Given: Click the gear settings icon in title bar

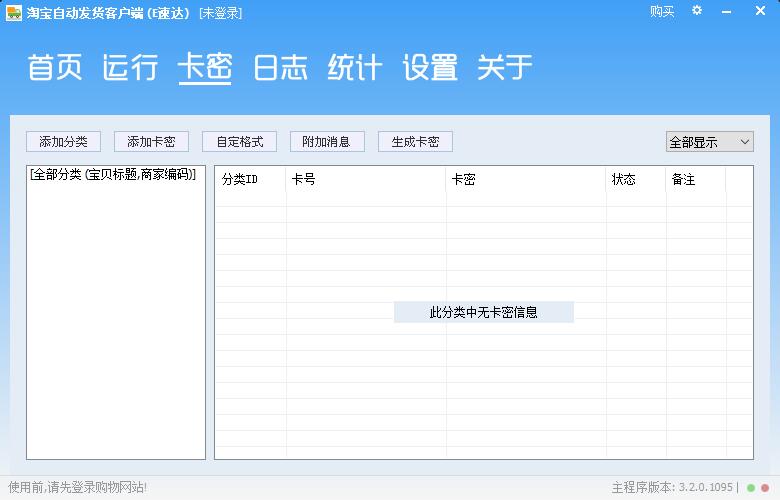Looking at the screenshot, I should pyautogui.click(x=697, y=11).
